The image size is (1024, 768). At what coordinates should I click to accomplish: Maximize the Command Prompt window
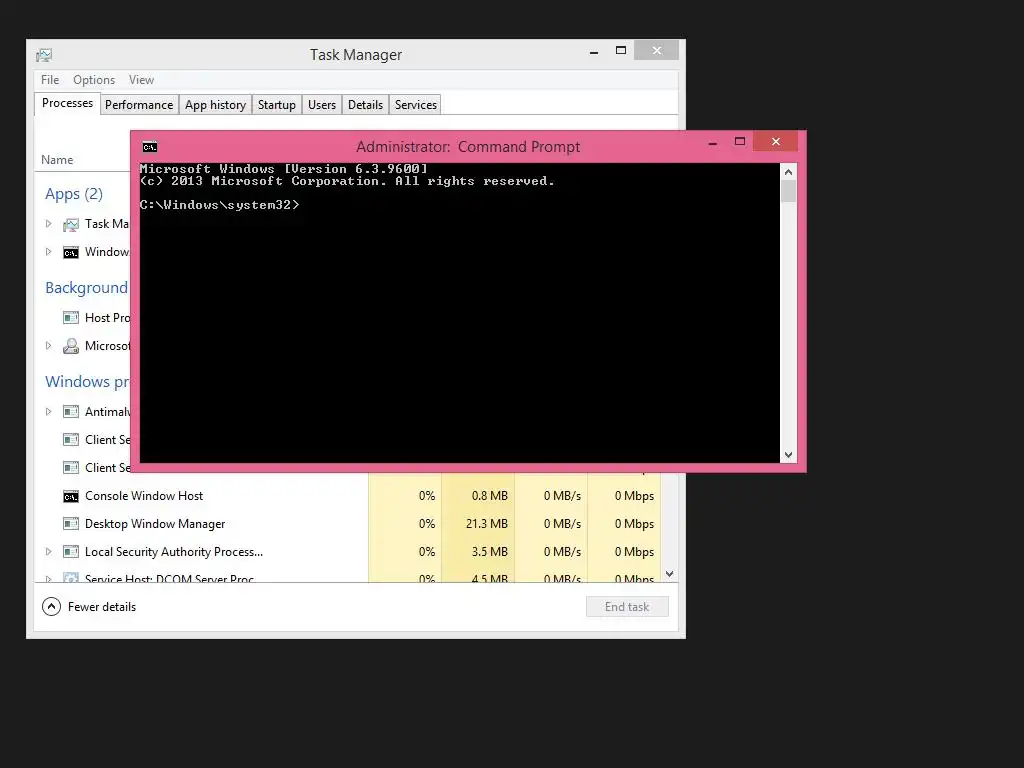pos(740,142)
